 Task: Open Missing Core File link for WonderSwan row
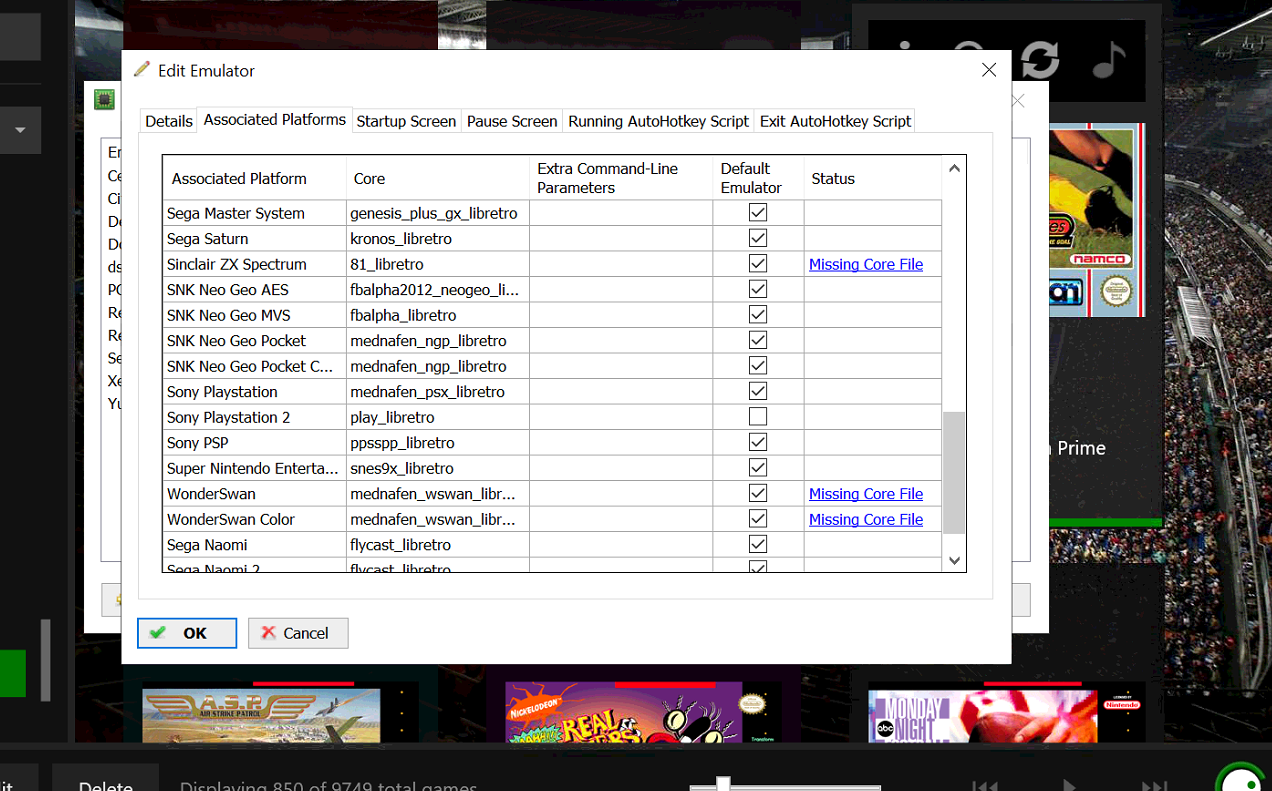[866, 494]
